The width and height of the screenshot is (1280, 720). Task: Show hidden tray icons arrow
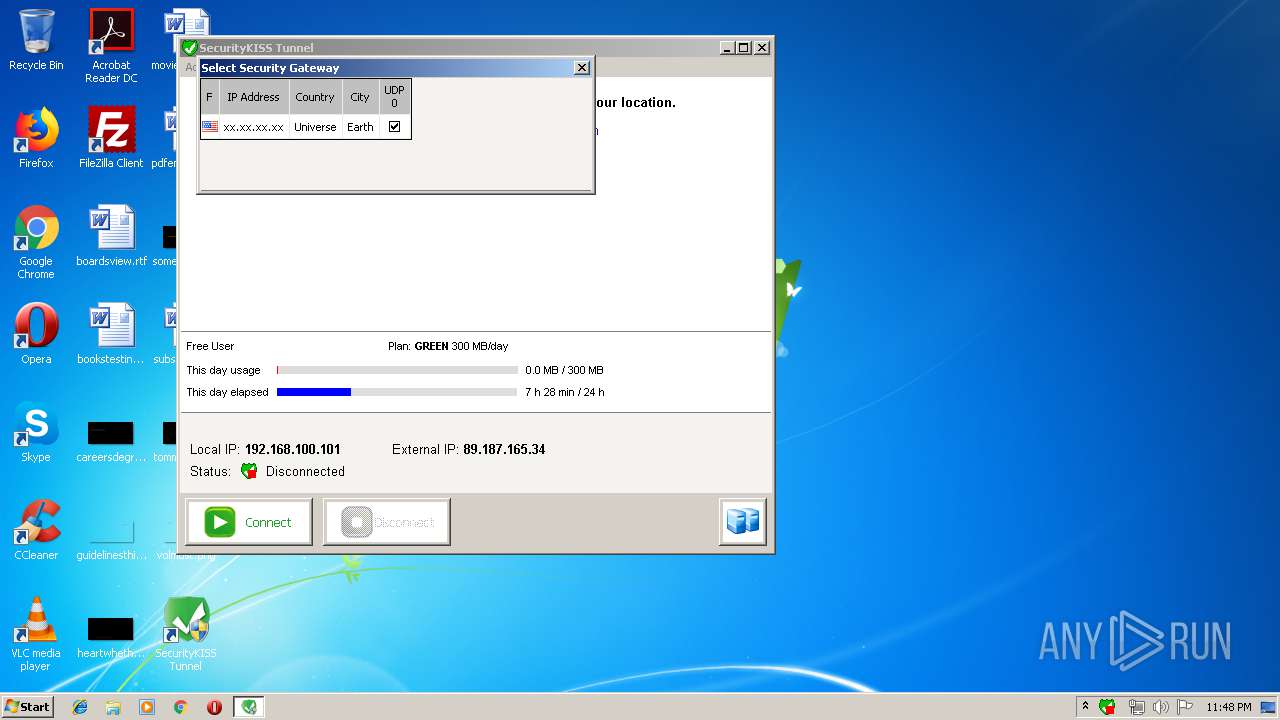point(1085,706)
